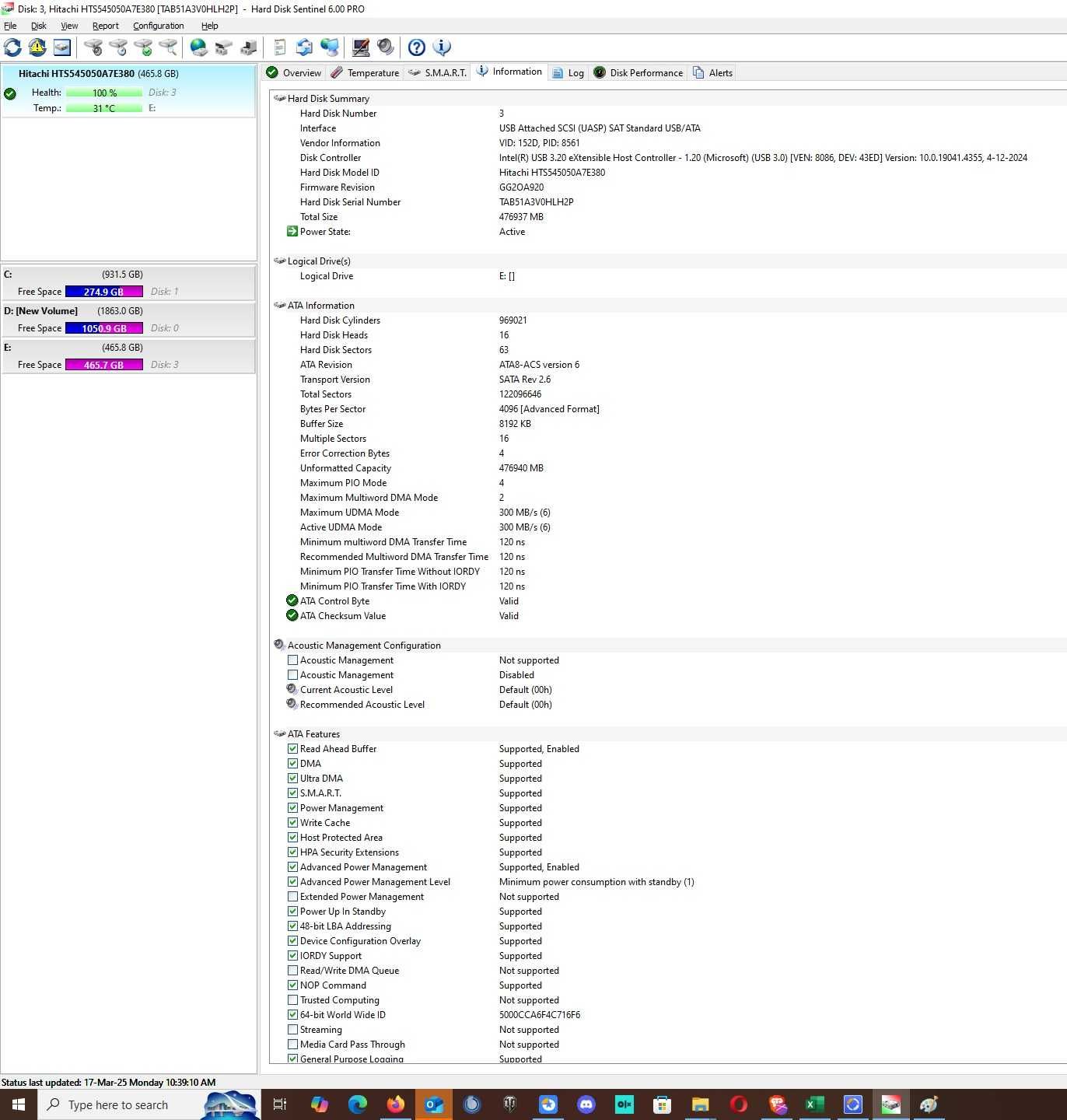Toggle the Power Up In Standby checkbox
This screenshot has width=1067, height=1120.
pos(293,912)
